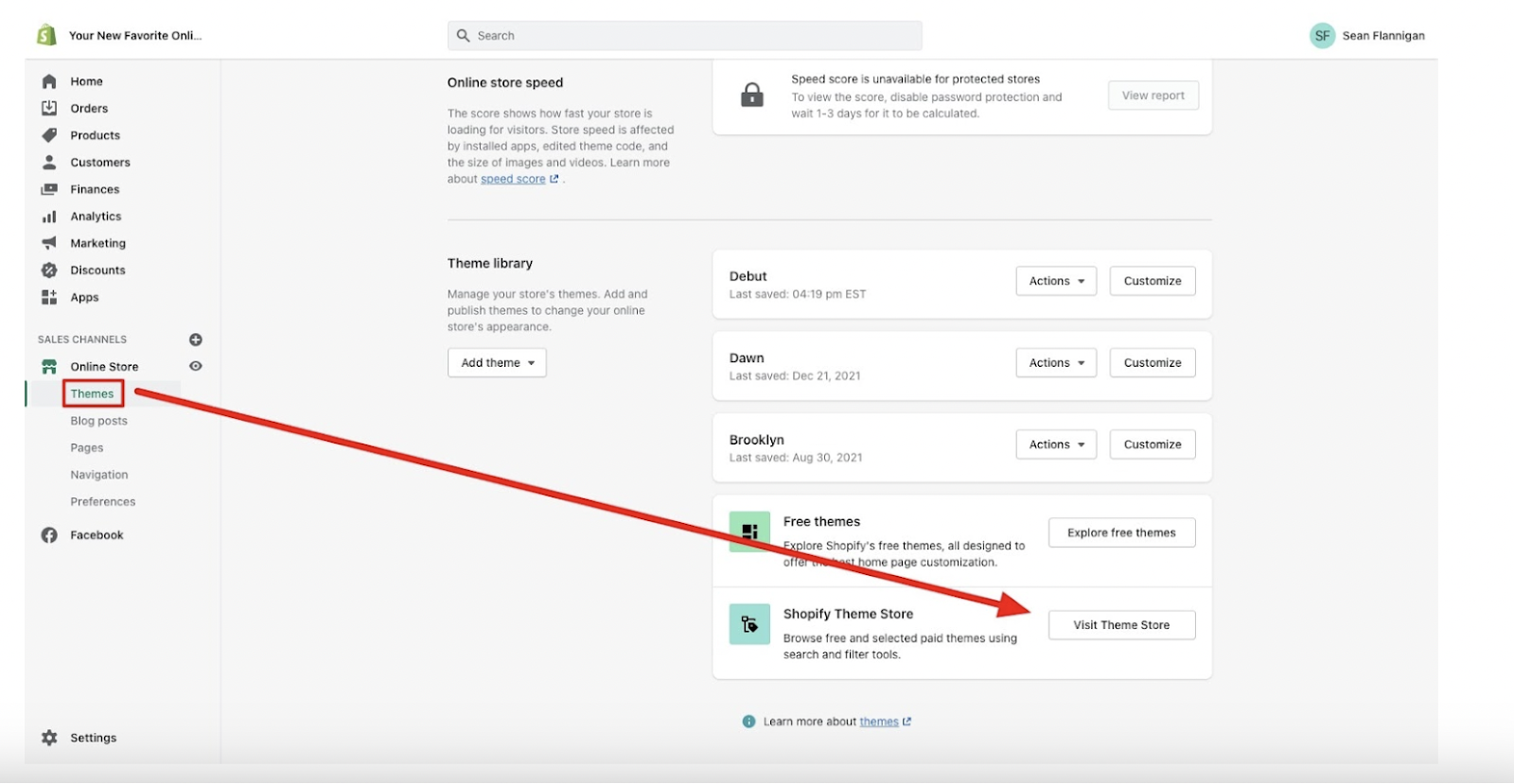The width and height of the screenshot is (1514, 784).
Task: Open Analytics in the sidebar
Action: (96, 217)
